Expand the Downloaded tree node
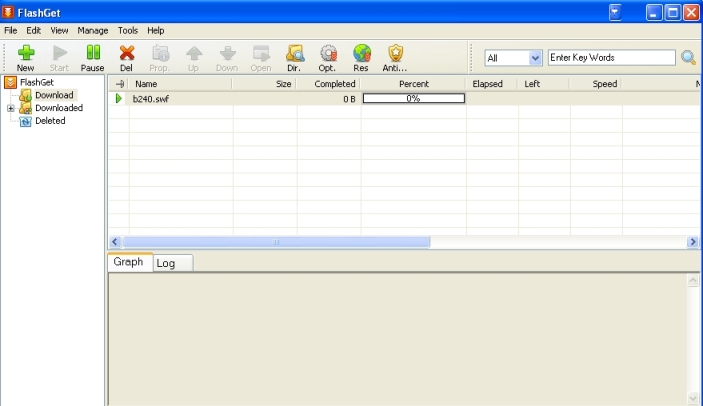This screenshot has height=406, width=703. point(10,108)
